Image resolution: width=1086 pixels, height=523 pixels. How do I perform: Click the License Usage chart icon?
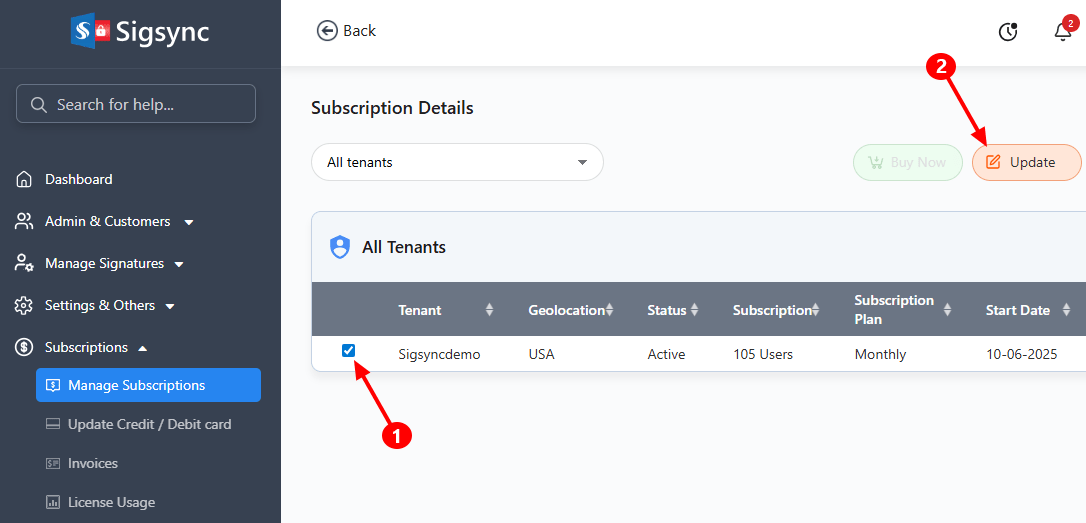pyautogui.click(x=53, y=503)
